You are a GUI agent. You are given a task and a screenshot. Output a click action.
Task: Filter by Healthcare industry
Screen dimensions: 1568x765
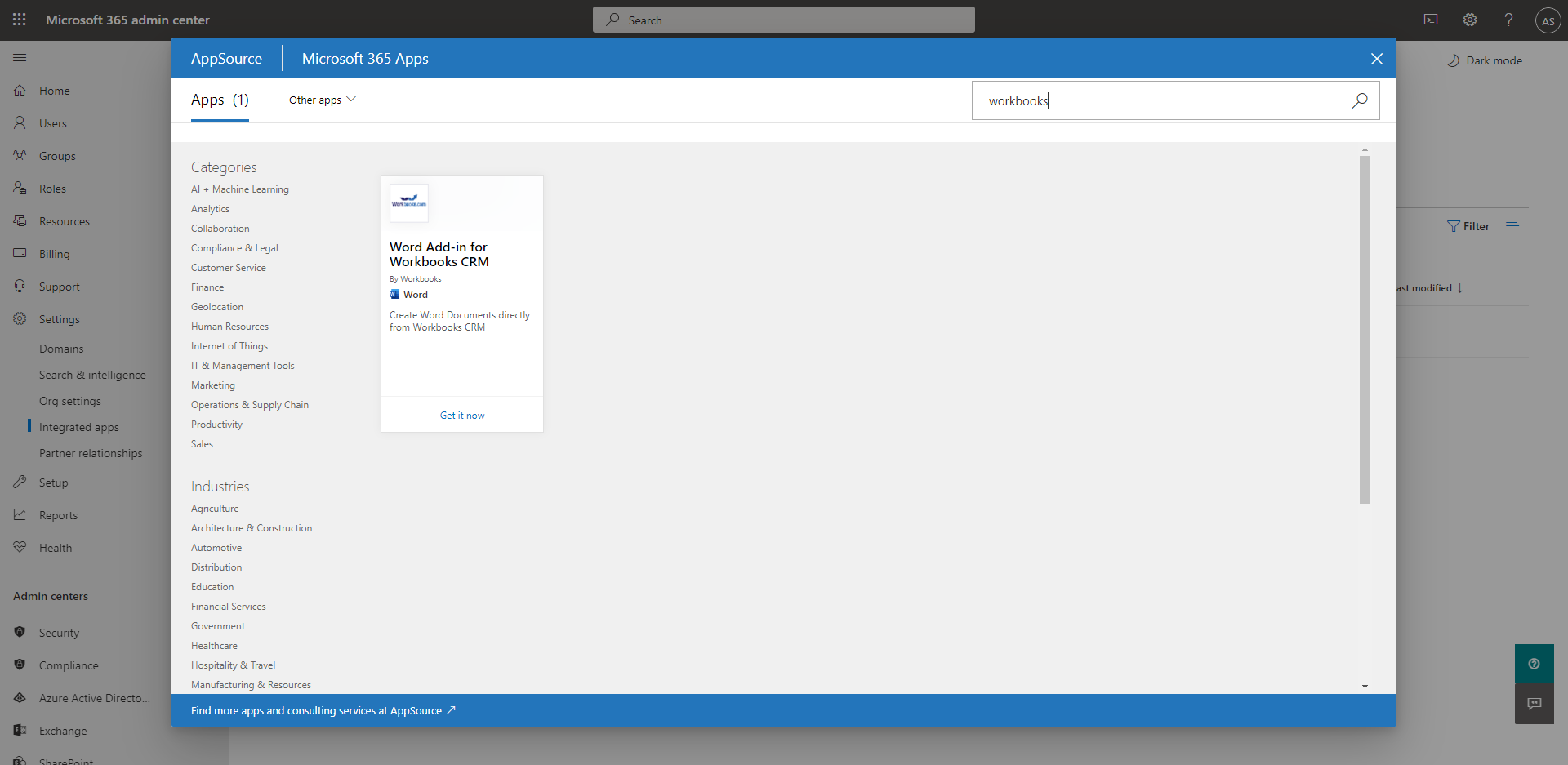(214, 646)
